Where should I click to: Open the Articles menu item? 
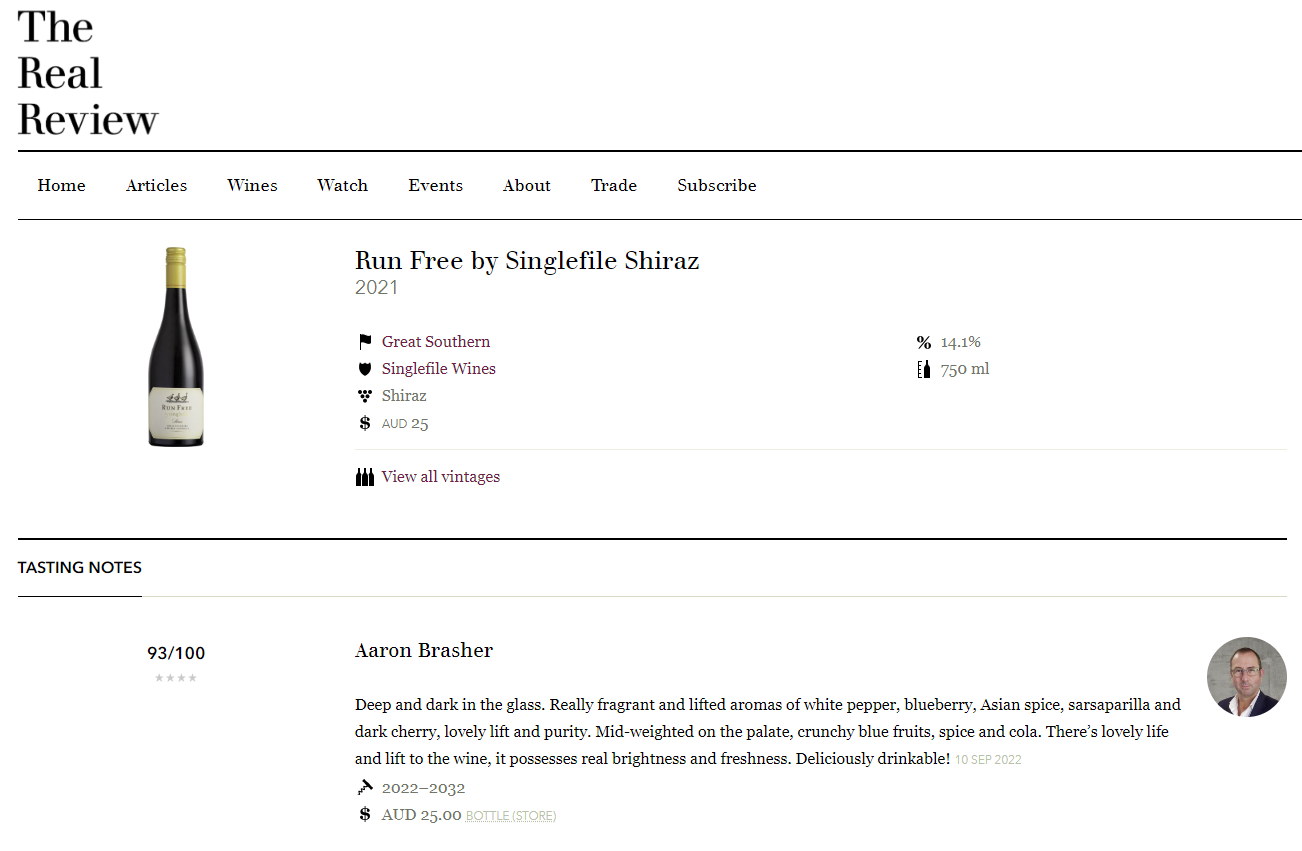coord(156,185)
